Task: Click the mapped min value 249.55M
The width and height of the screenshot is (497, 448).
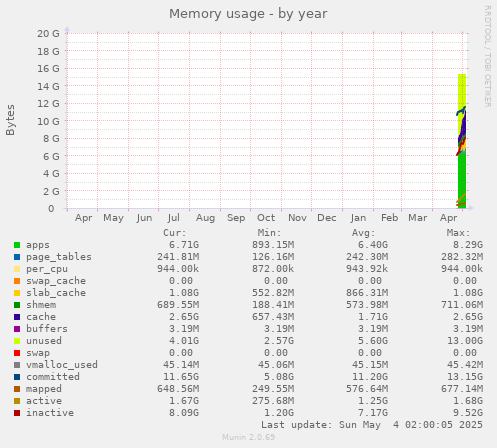Action: pyautogui.click(x=273, y=389)
